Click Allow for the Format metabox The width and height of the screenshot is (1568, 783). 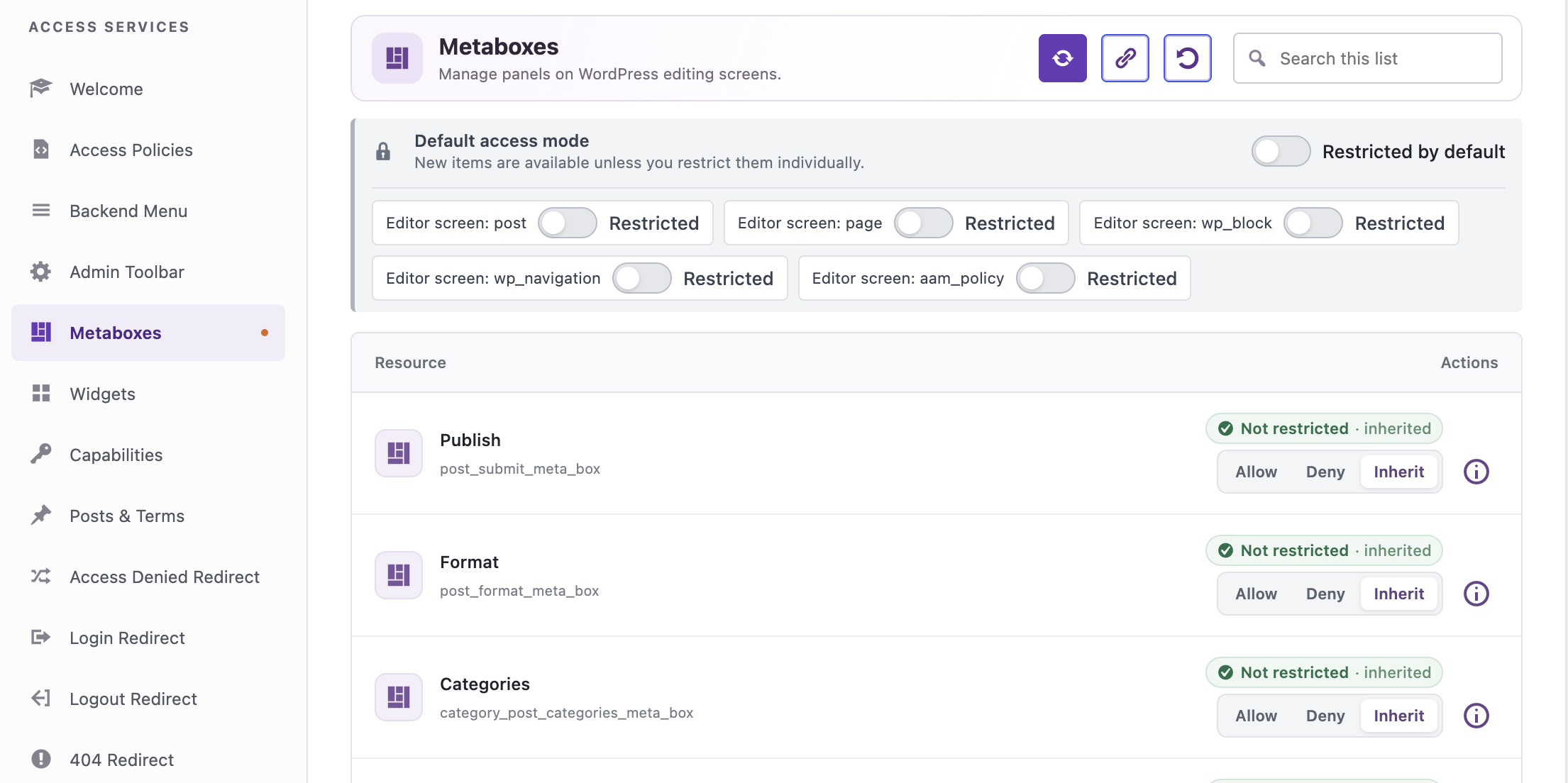pyautogui.click(x=1256, y=594)
